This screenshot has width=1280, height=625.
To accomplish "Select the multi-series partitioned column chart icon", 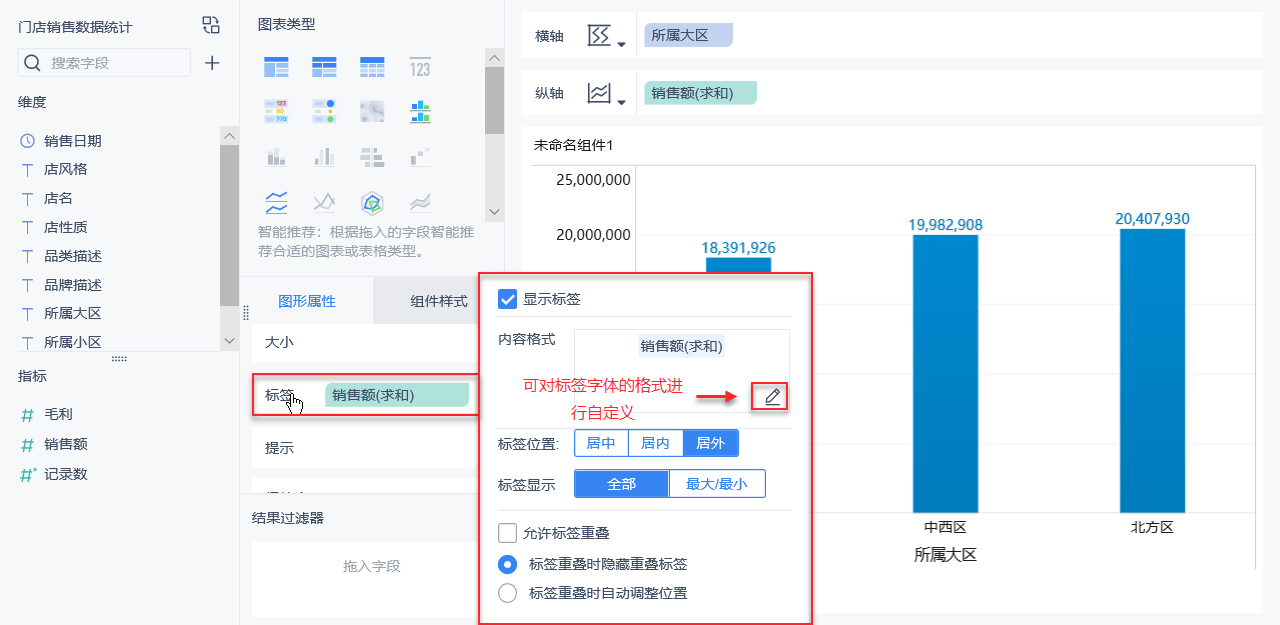I will [x=420, y=111].
